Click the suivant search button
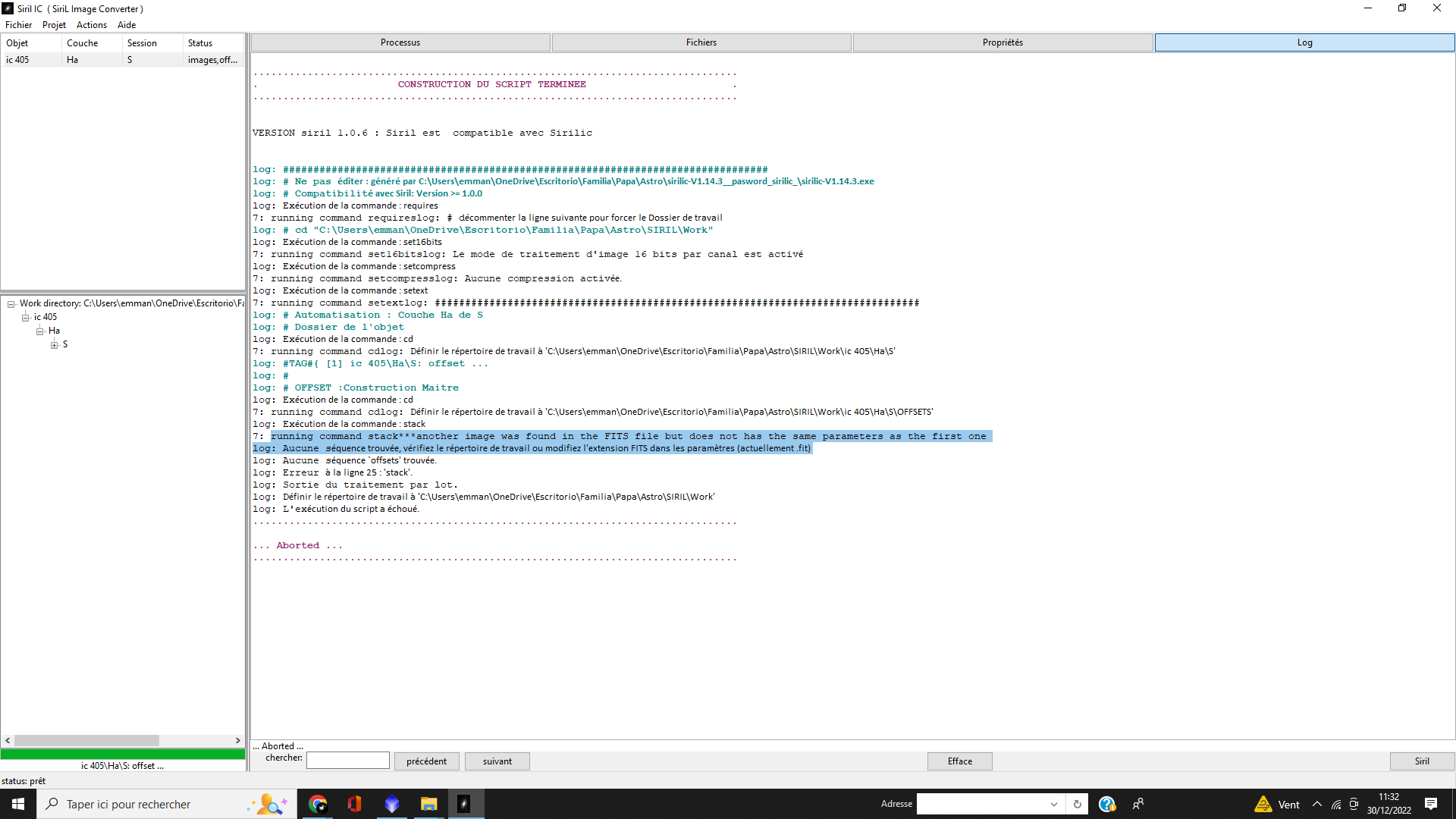 coord(497,761)
